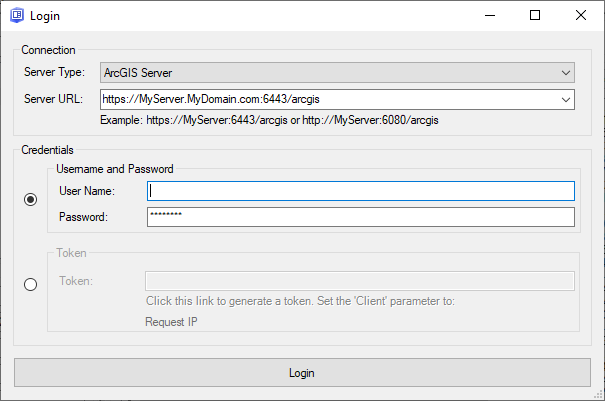Maximize the Login dialog window

pyautogui.click(x=535, y=16)
